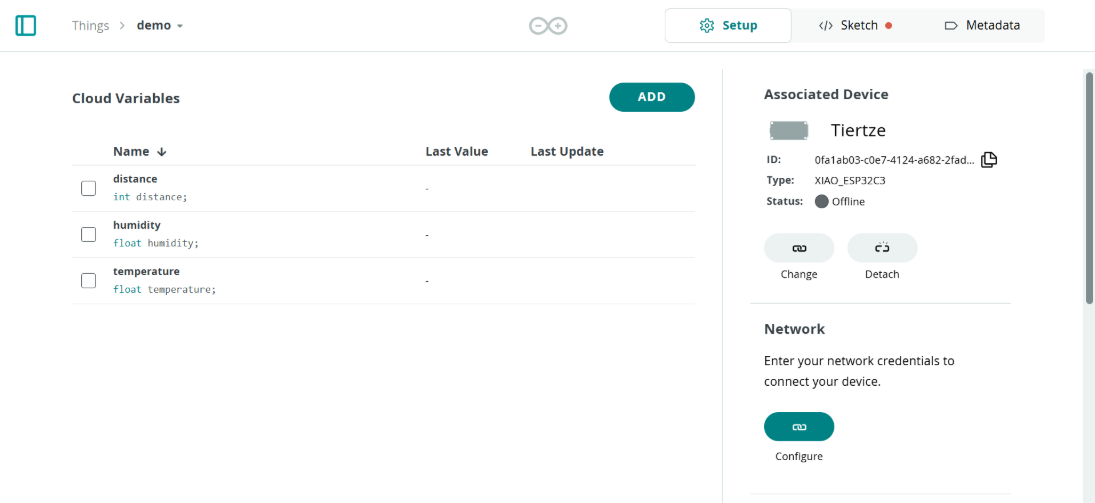
Task: Open the demo thing dropdown
Action: 160,26
